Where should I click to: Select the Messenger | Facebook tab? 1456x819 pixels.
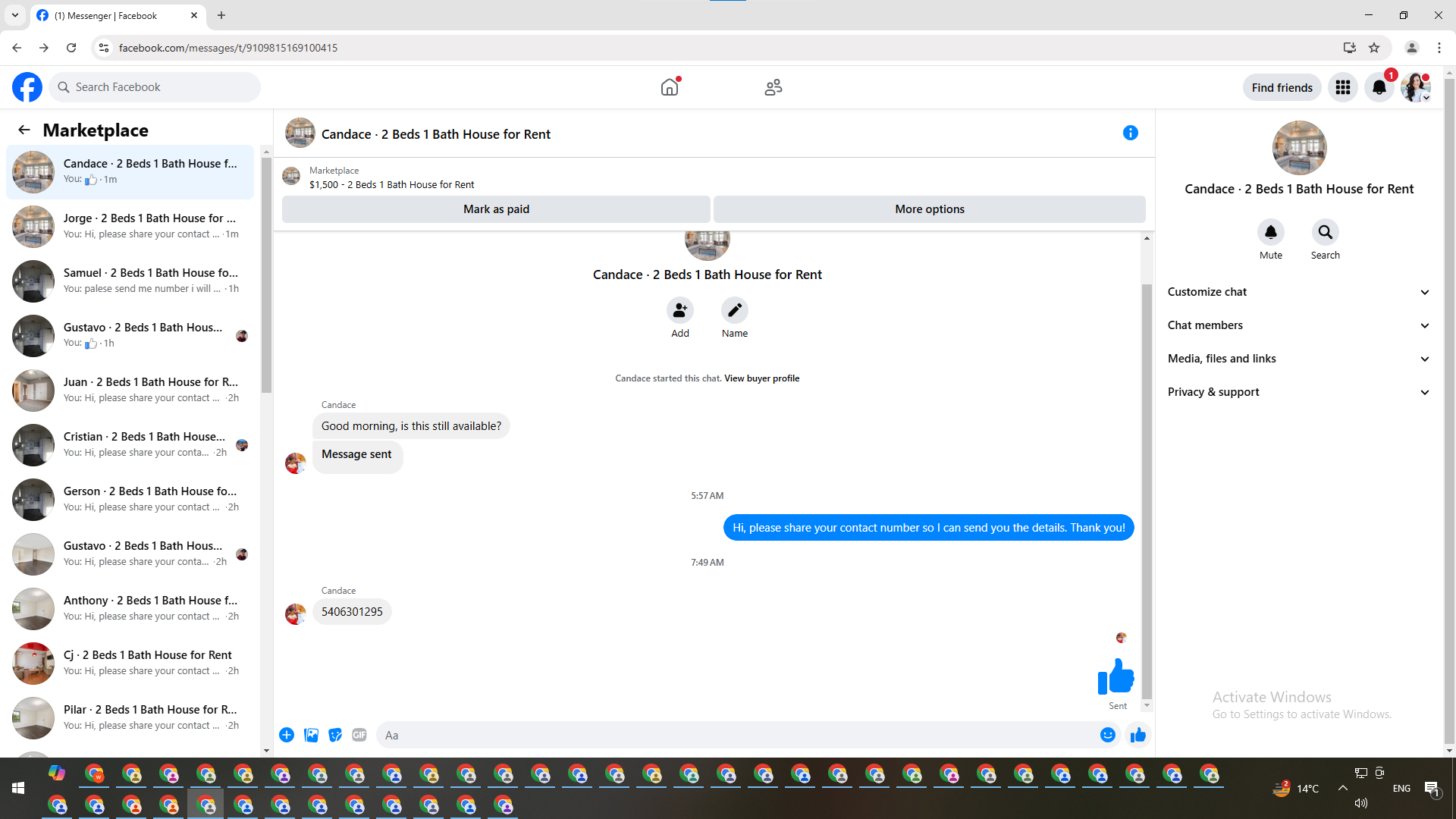(118, 15)
